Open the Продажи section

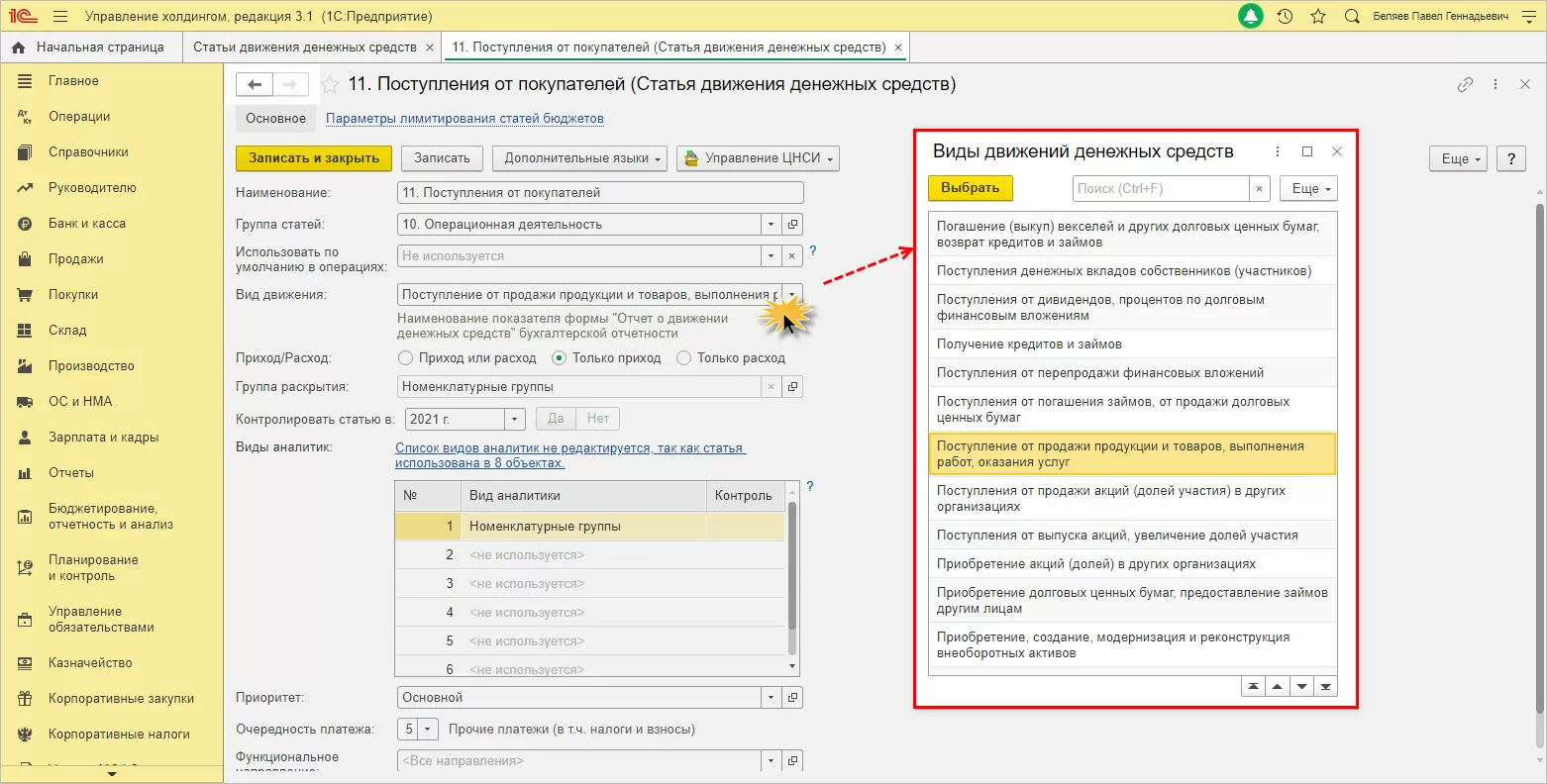(x=75, y=259)
